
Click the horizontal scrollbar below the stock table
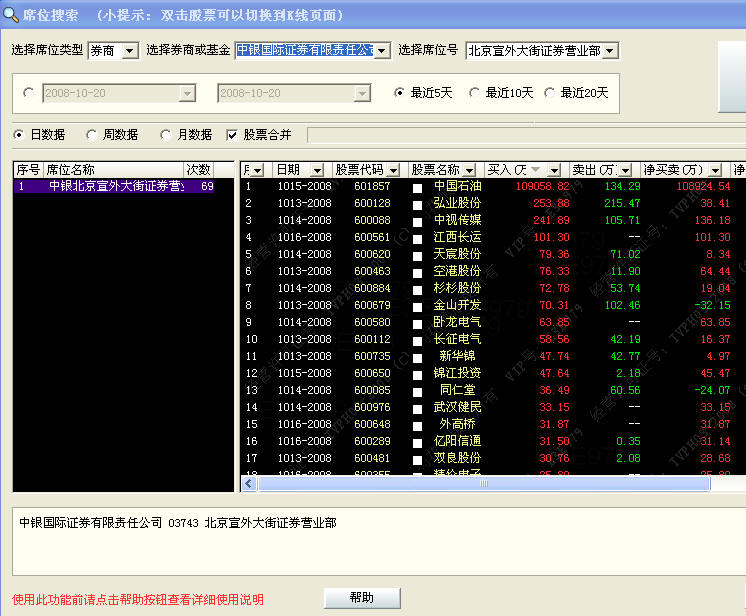[x=480, y=483]
